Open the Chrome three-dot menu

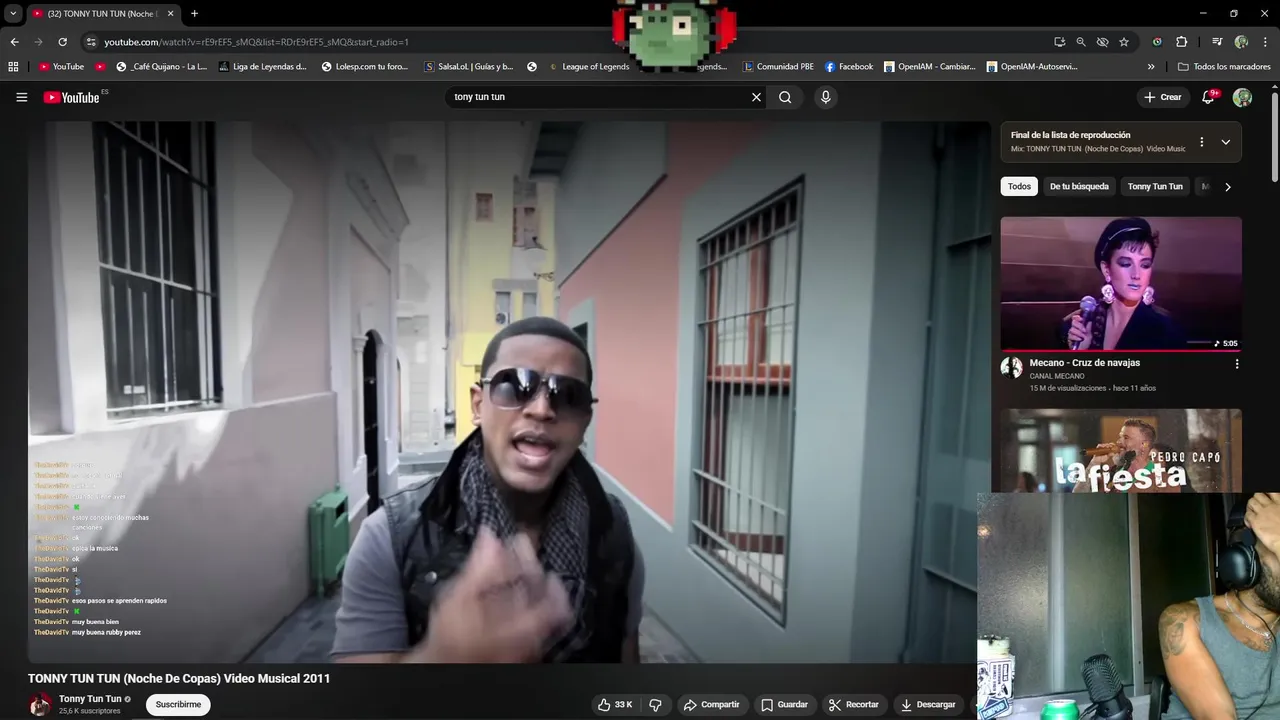[1265, 42]
